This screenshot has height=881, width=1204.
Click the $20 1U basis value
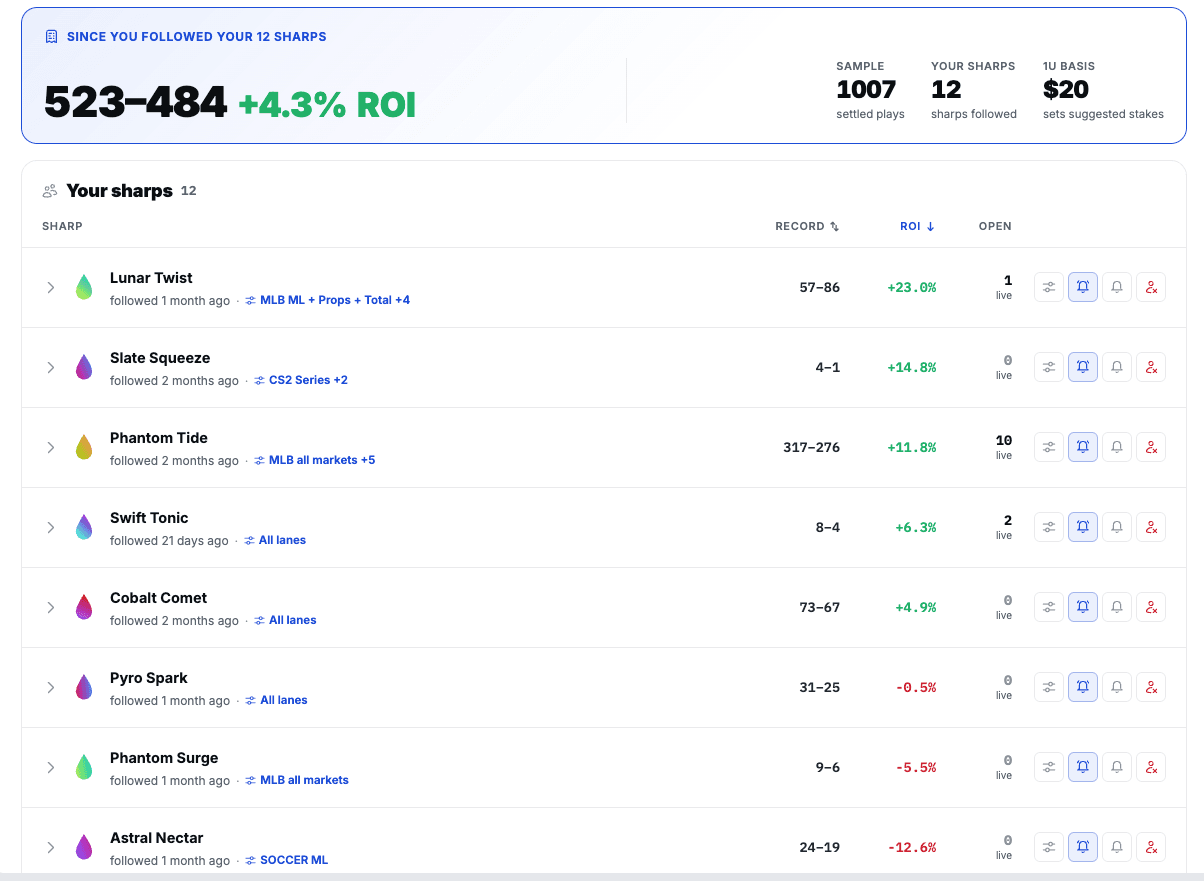1066,90
